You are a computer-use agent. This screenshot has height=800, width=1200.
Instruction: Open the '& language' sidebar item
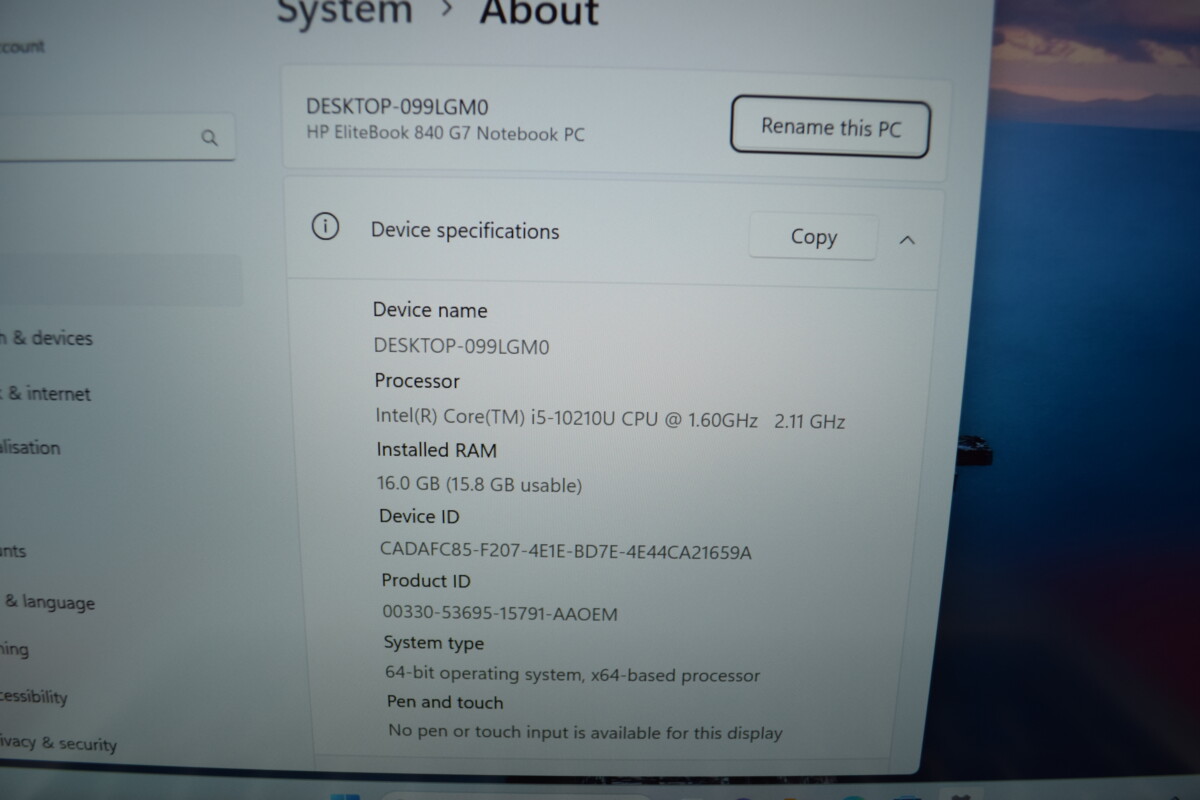[x=50, y=602]
